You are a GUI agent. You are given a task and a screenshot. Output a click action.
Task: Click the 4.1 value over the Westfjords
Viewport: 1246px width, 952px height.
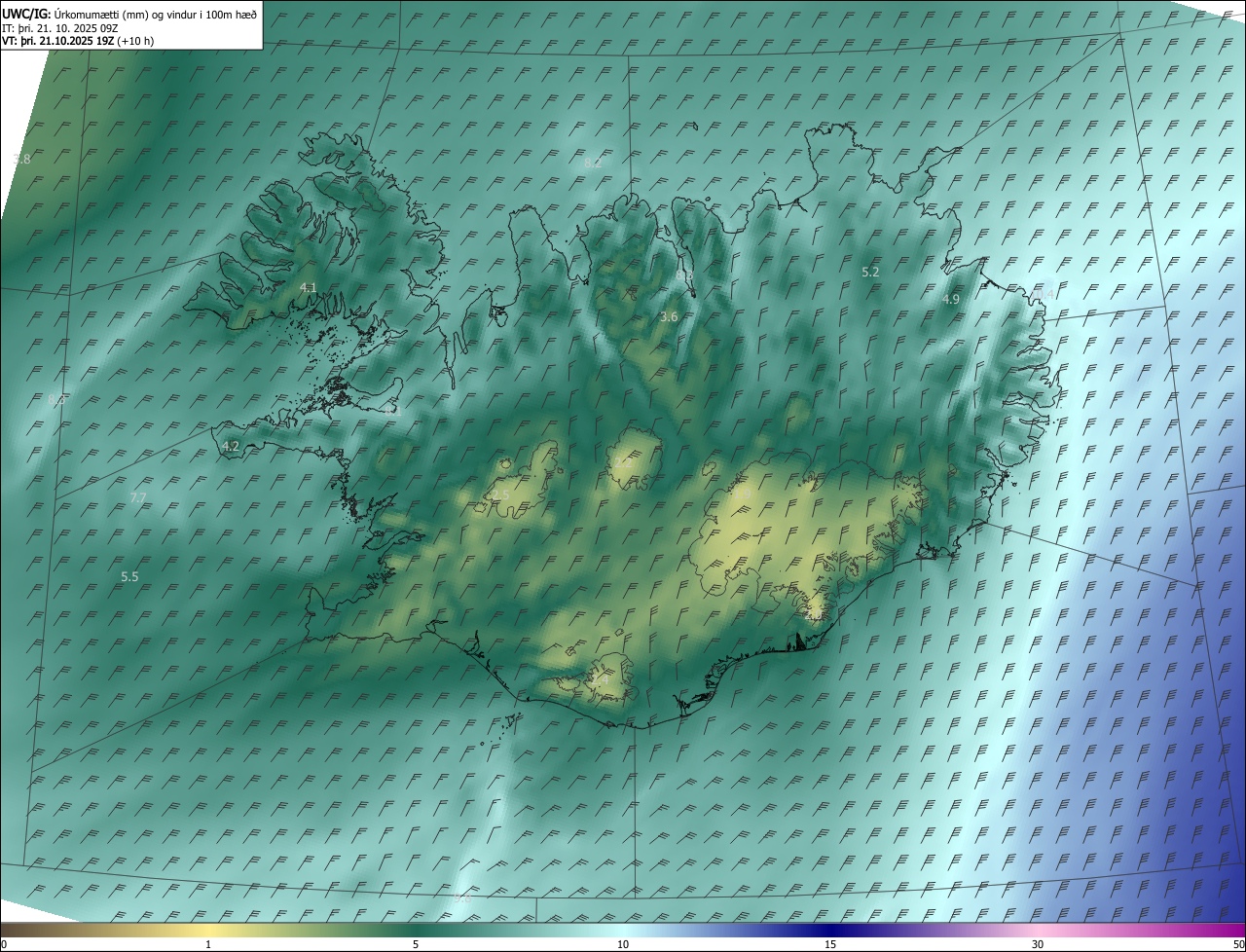[x=309, y=287]
